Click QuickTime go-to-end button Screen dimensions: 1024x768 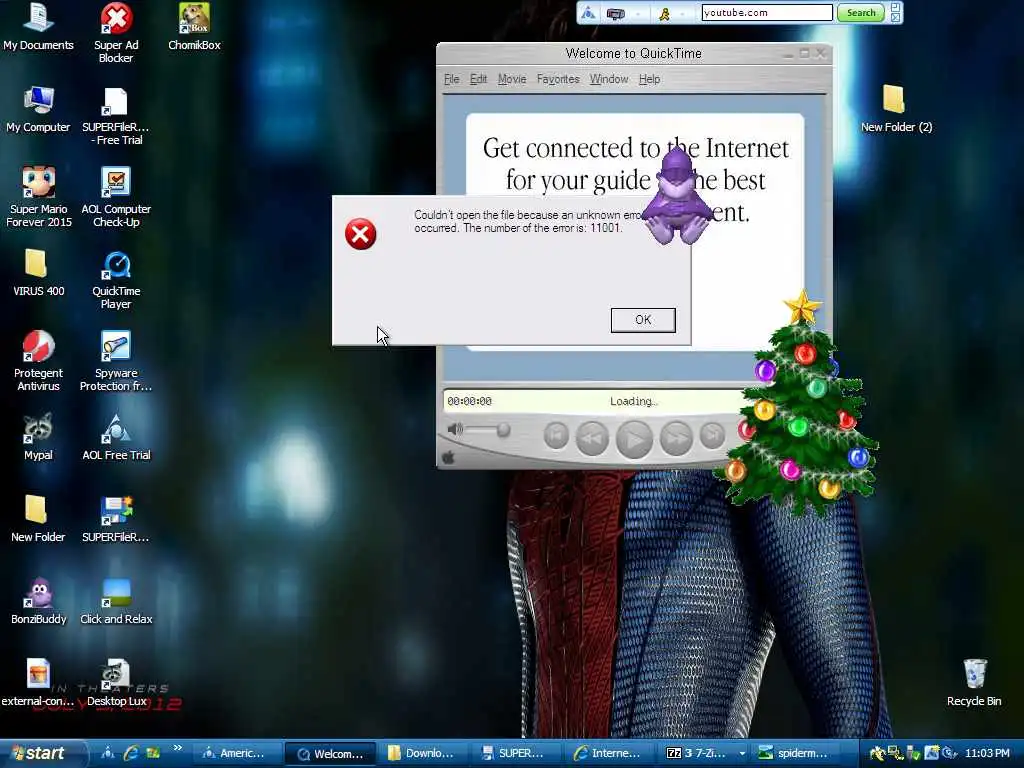pos(712,436)
